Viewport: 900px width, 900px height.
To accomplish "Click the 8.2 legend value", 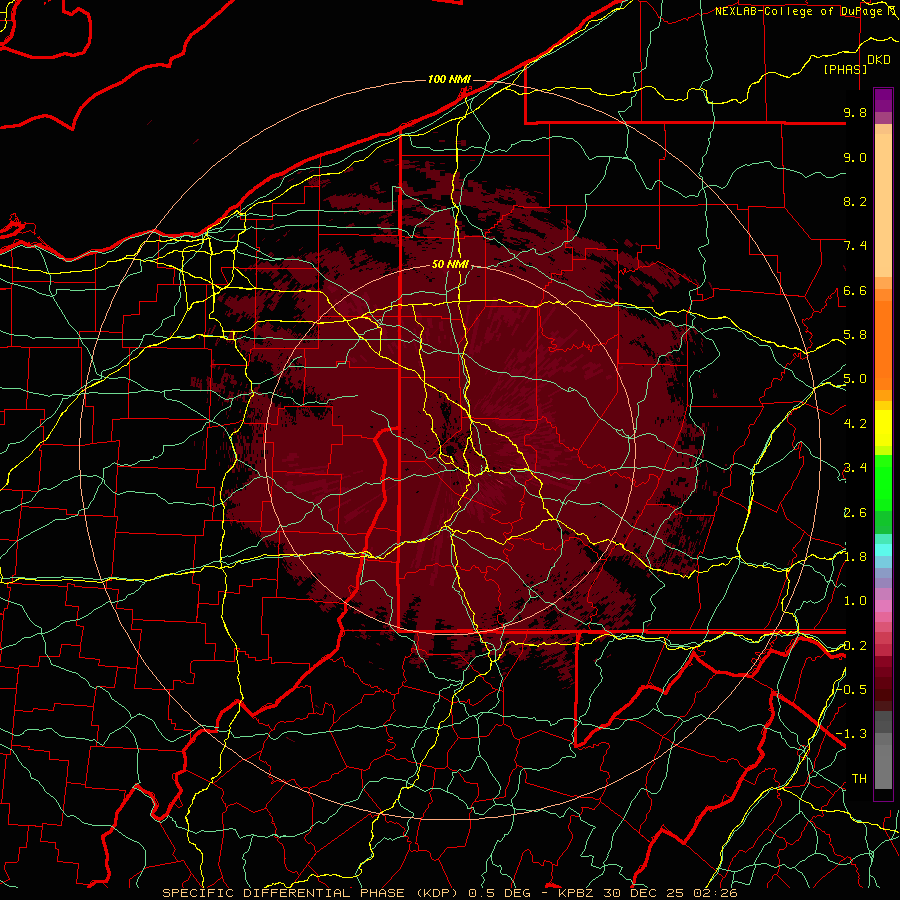I will (855, 201).
